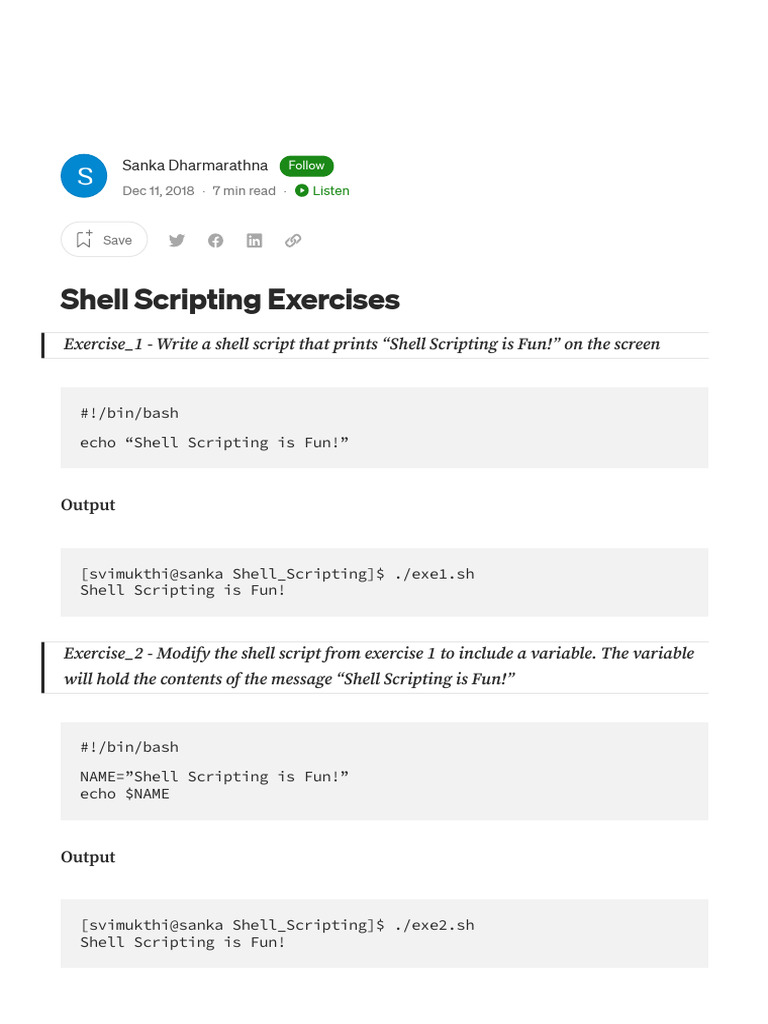The height and width of the screenshot is (1024, 768).
Task: Click the ./exe1.sh terminal output block
Action: [x=384, y=582]
